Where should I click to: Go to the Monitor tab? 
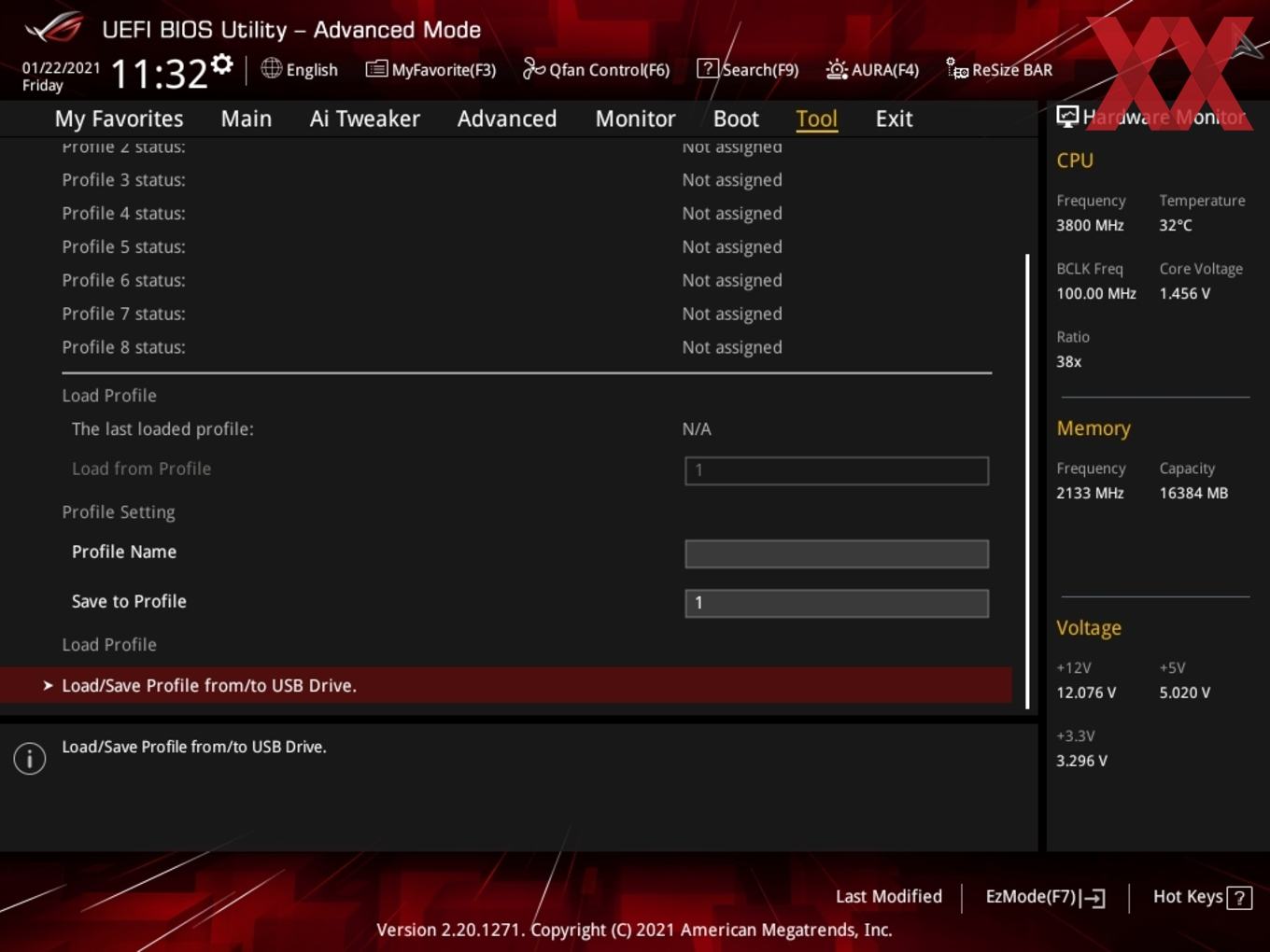[635, 119]
